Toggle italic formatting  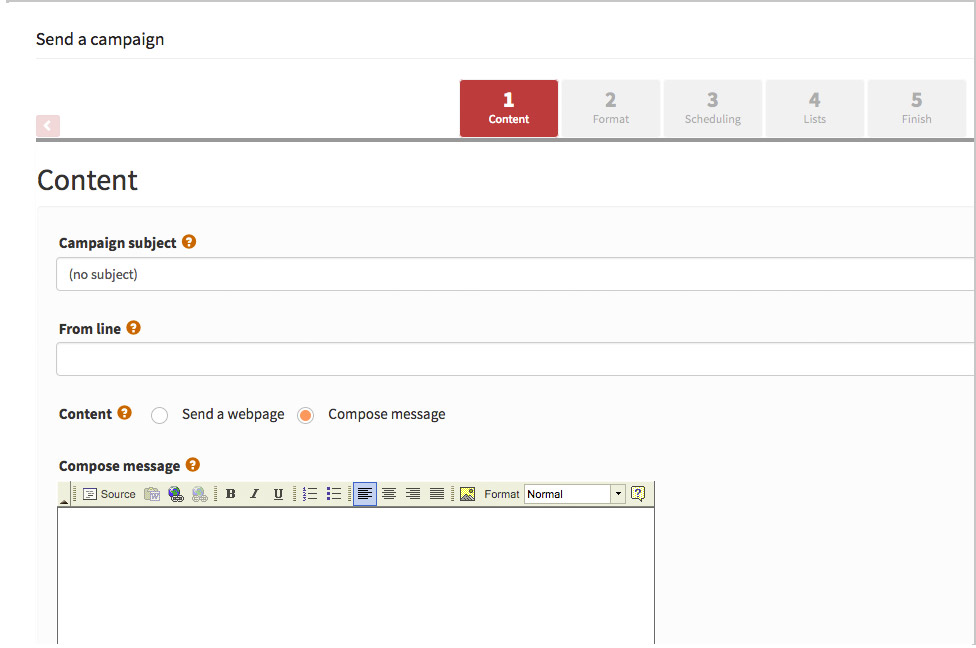coord(254,494)
